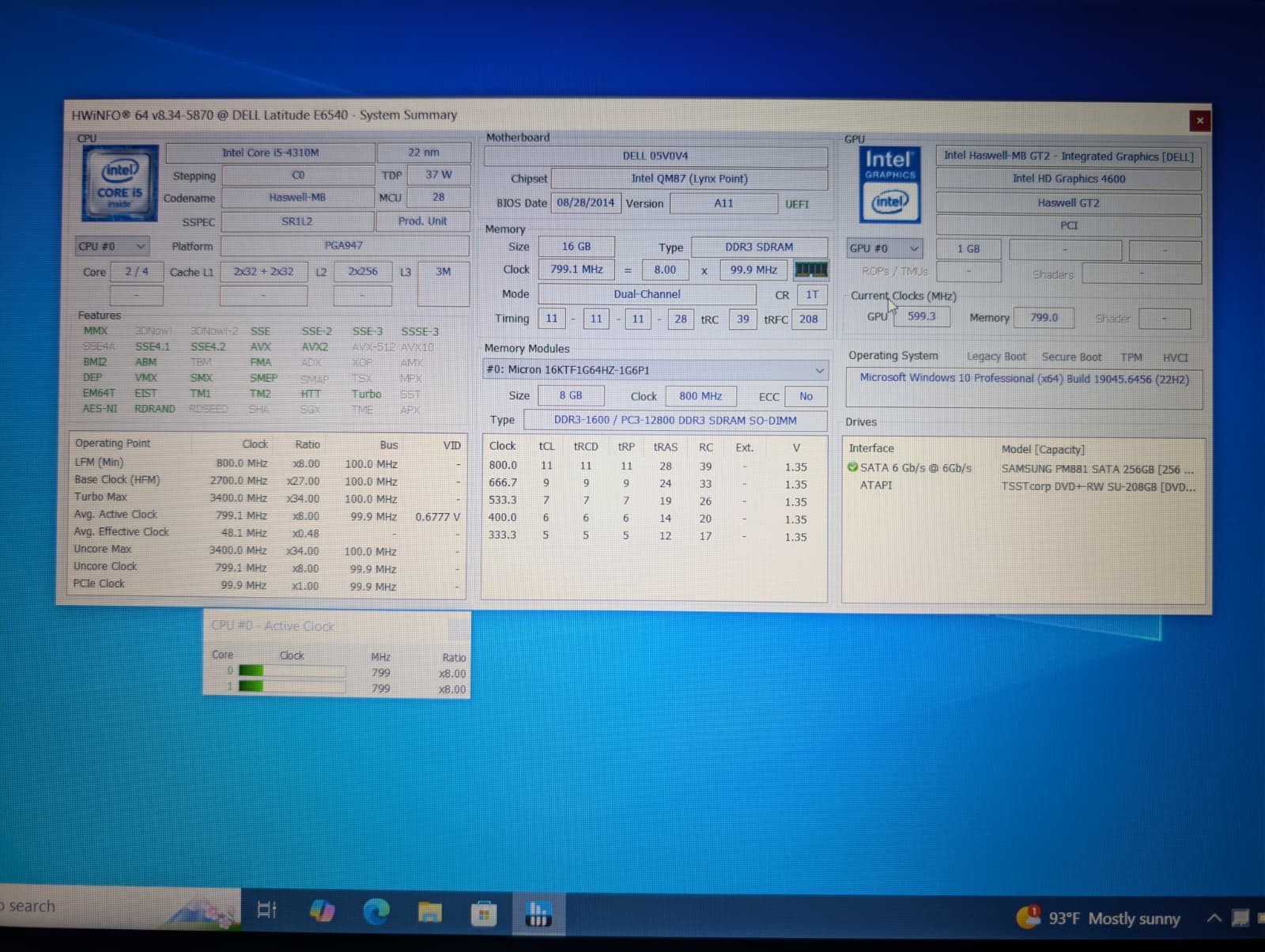The width and height of the screenshot is (1265, 952).
Task: Click the memory Size 16 GB field
Action: pyautogui.click(x=576, y=247)
